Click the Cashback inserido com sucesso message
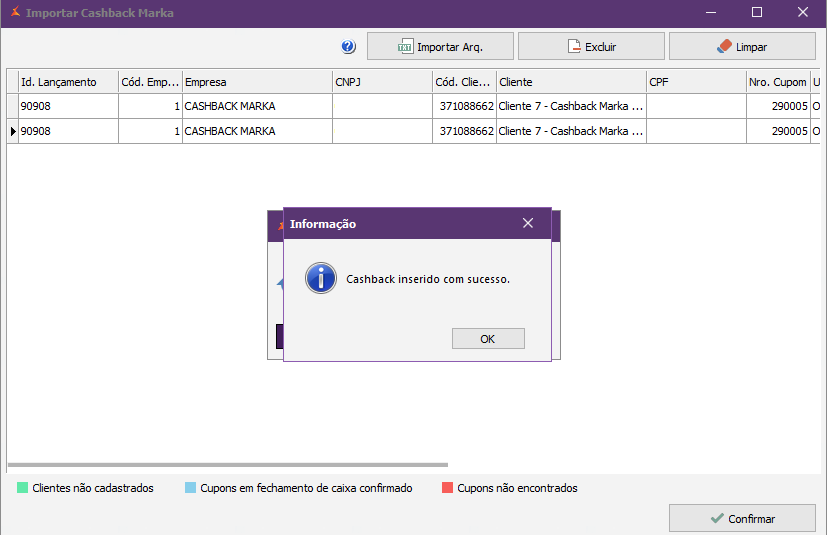The image size is (827, 535). [428, 279]
